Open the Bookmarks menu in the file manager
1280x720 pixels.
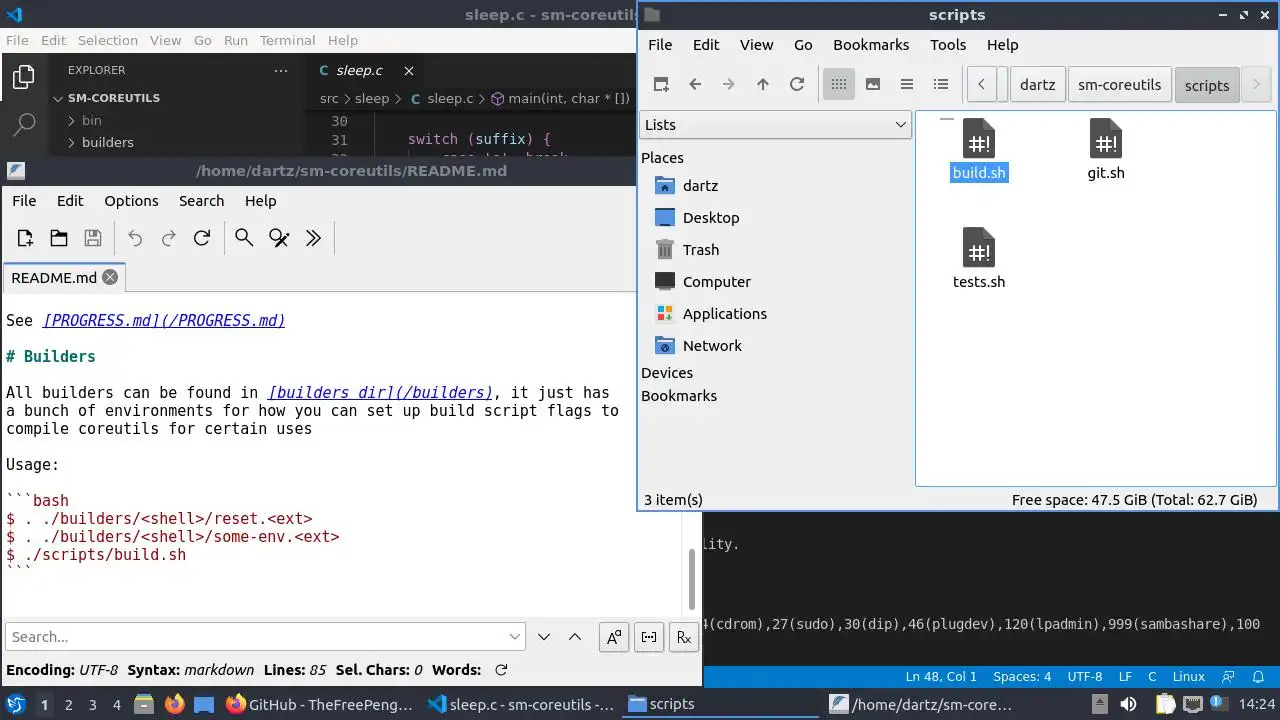click(871, 44)
